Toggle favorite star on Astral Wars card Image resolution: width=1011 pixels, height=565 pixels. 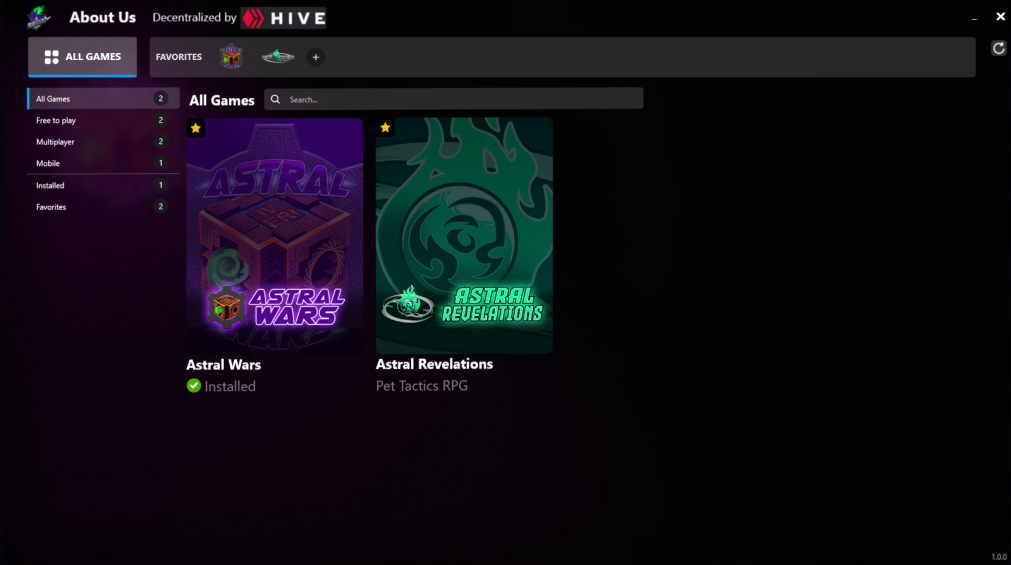tap(195, 128)
